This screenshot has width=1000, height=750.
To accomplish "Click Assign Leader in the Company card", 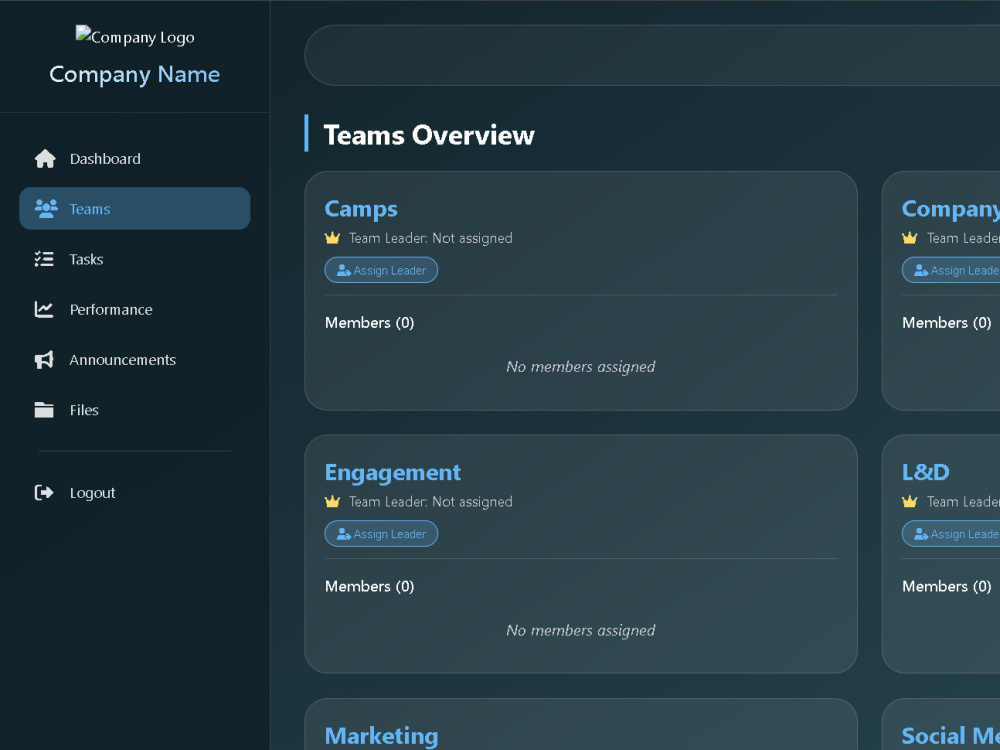I will pyautogui.click(x=951, y=270).
